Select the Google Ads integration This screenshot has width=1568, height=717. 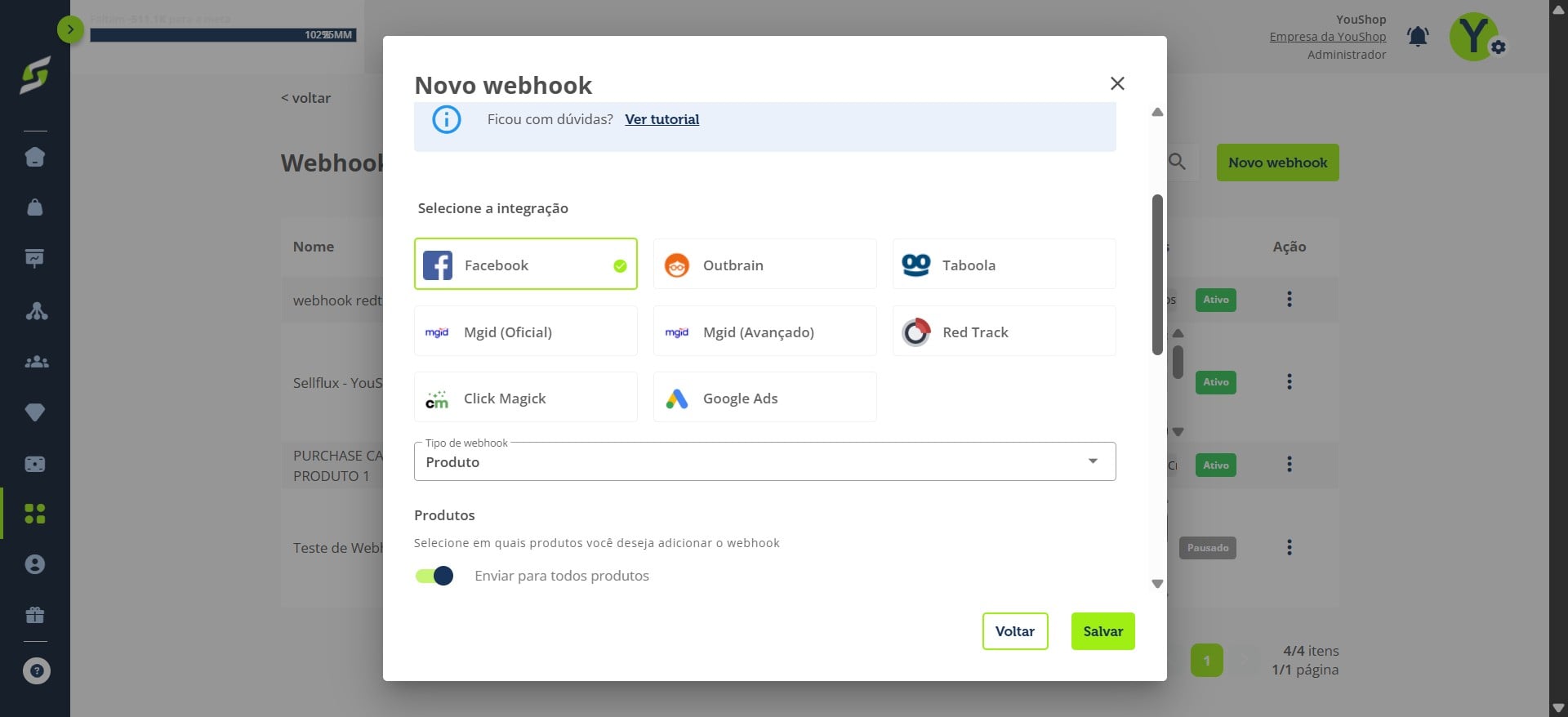pyautogui.click(x=764, y=397)
